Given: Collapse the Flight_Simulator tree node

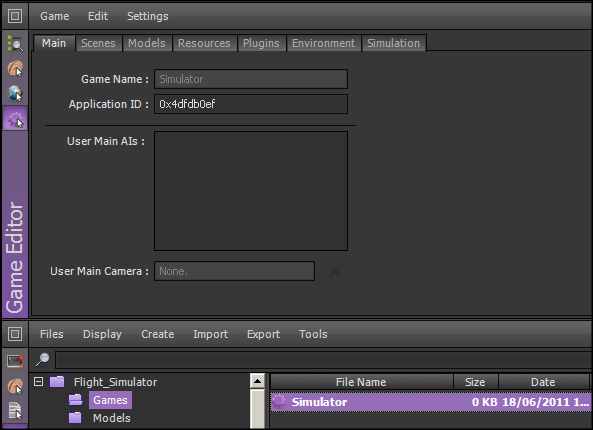Looking at the screenshot, I should (39, 382).
